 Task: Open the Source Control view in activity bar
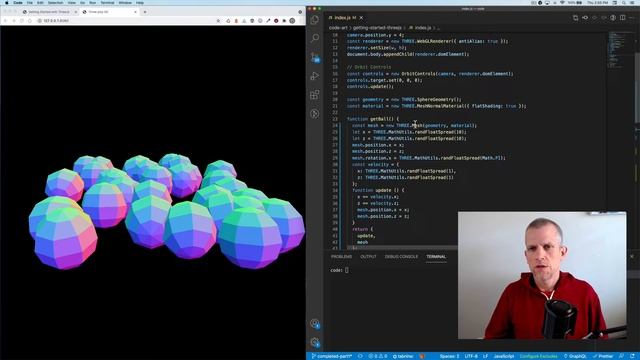[x=315, y=57]
